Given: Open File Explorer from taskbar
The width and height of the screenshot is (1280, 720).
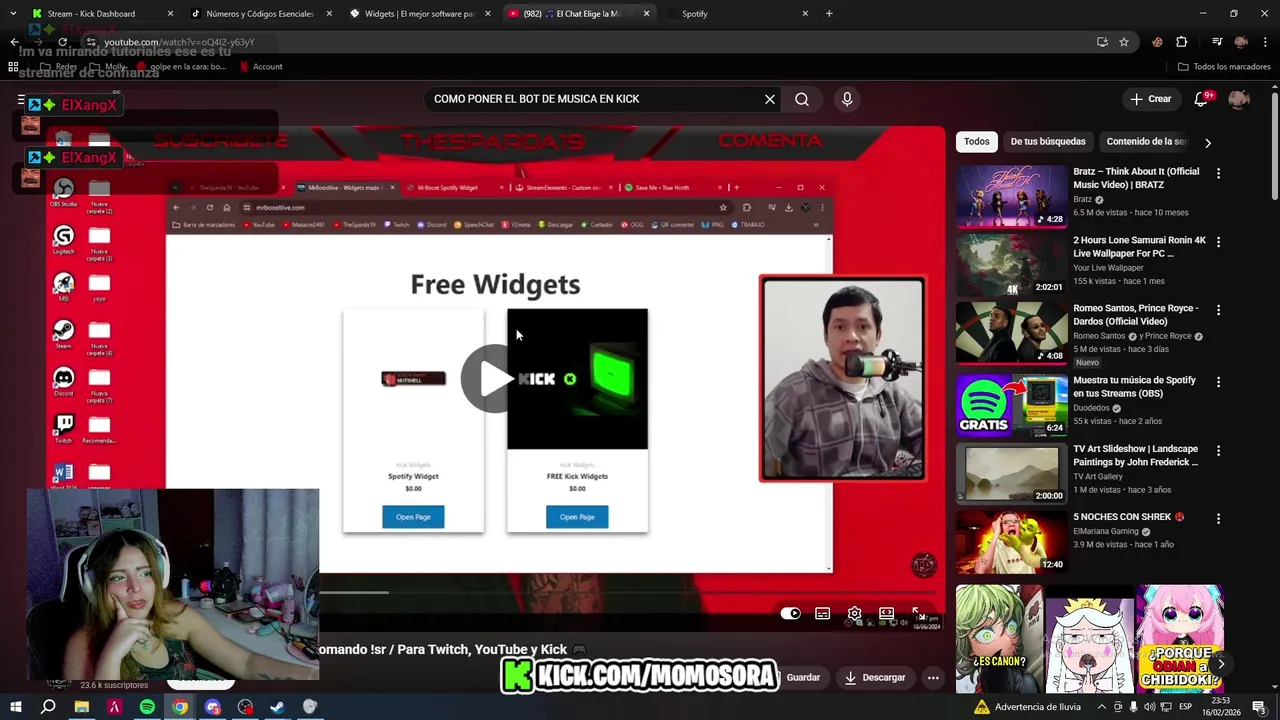Looking at the screenshot, I should [x=82, y=707].
